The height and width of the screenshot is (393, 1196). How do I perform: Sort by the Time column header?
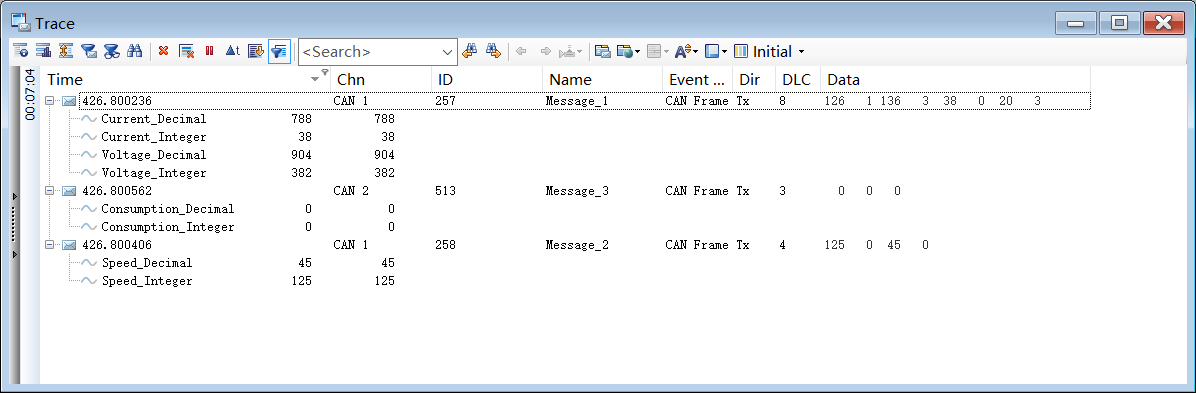pos(185,79)
